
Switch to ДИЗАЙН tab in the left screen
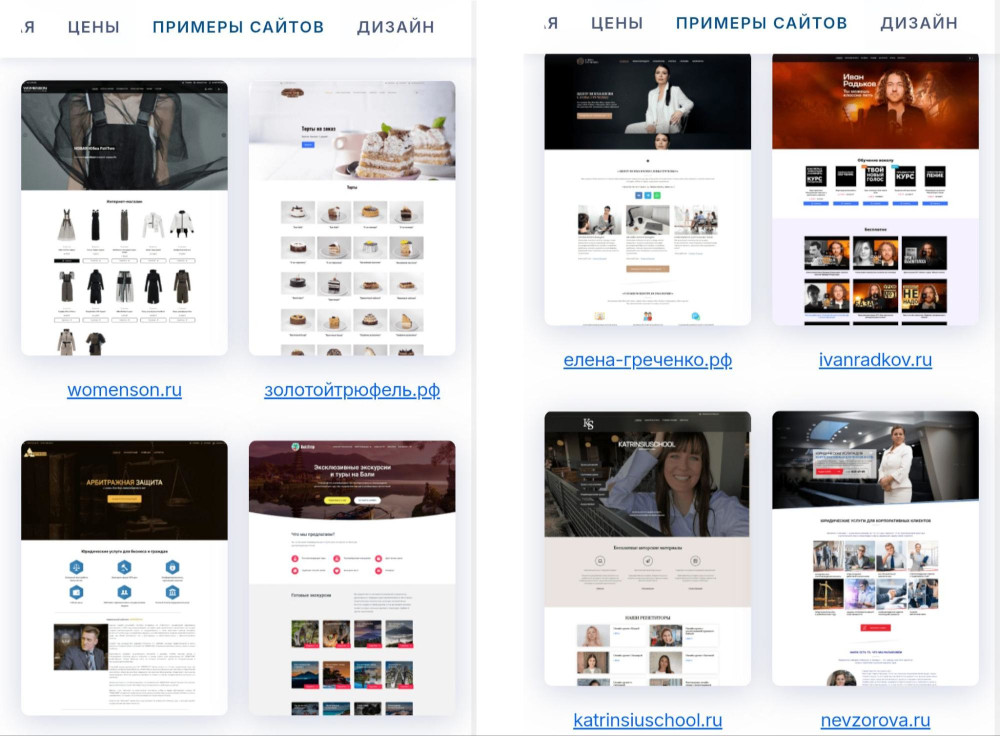point(395,27)
